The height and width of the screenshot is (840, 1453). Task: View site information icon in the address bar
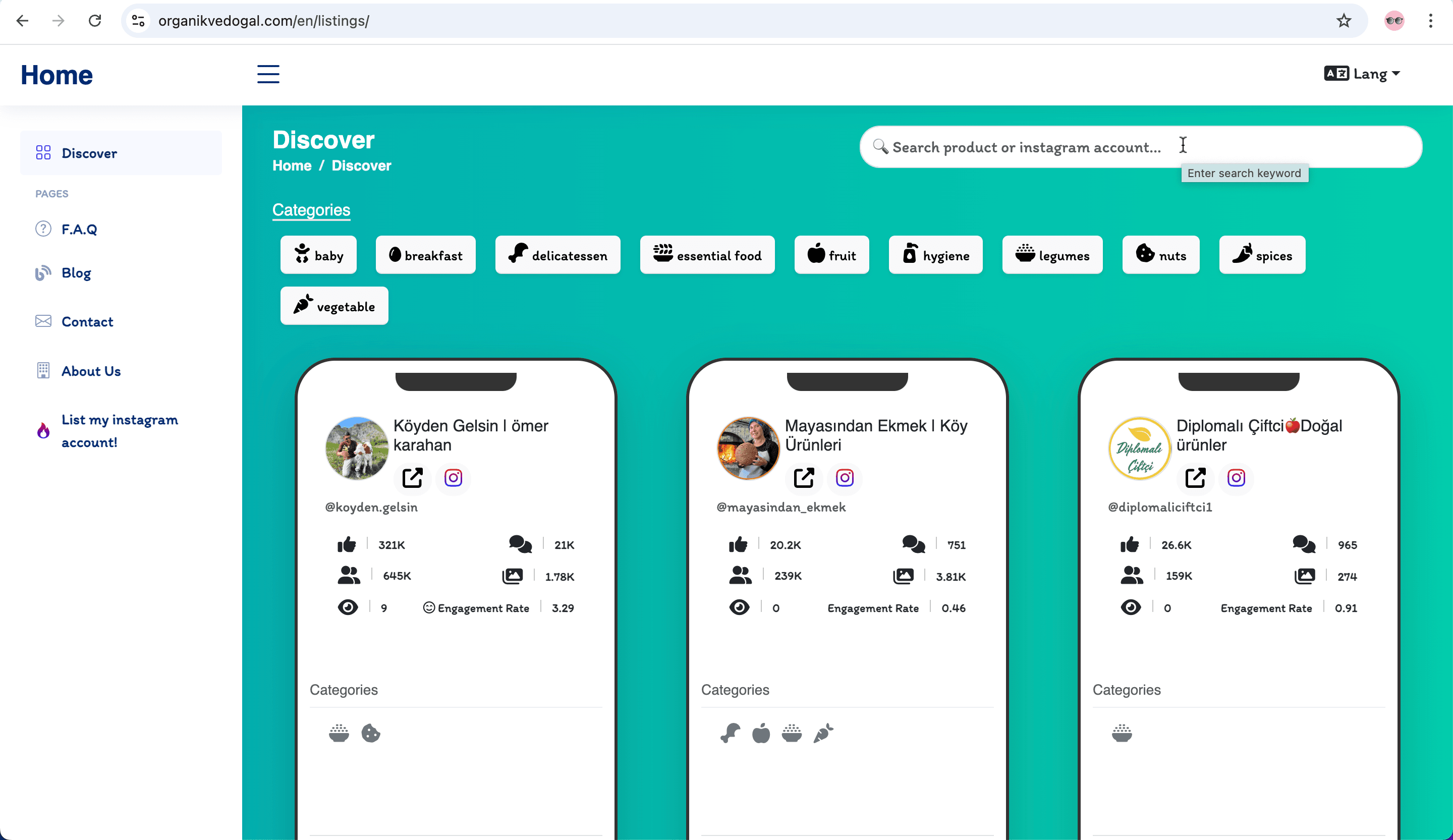click(138, 21)
